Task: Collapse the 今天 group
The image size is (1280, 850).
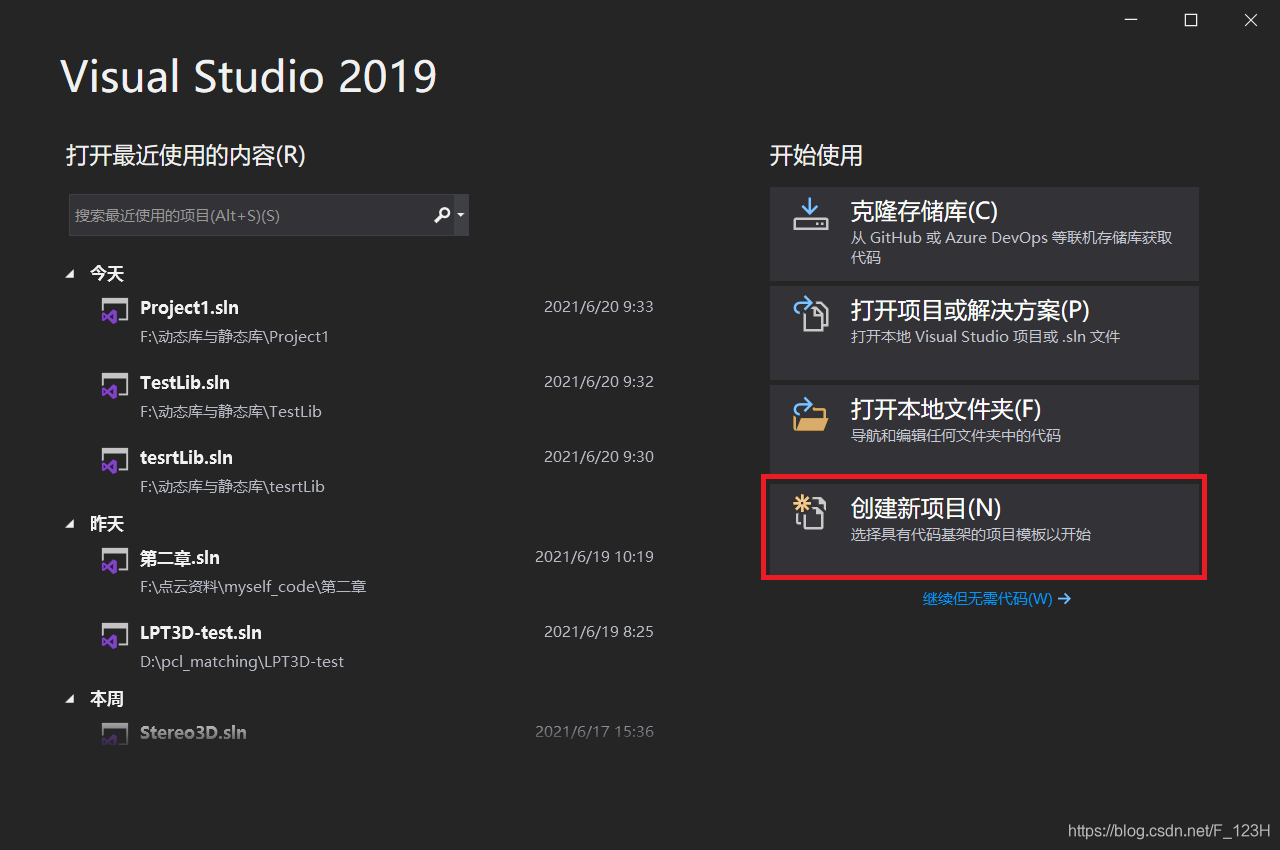Action: [x=70, y=273]
